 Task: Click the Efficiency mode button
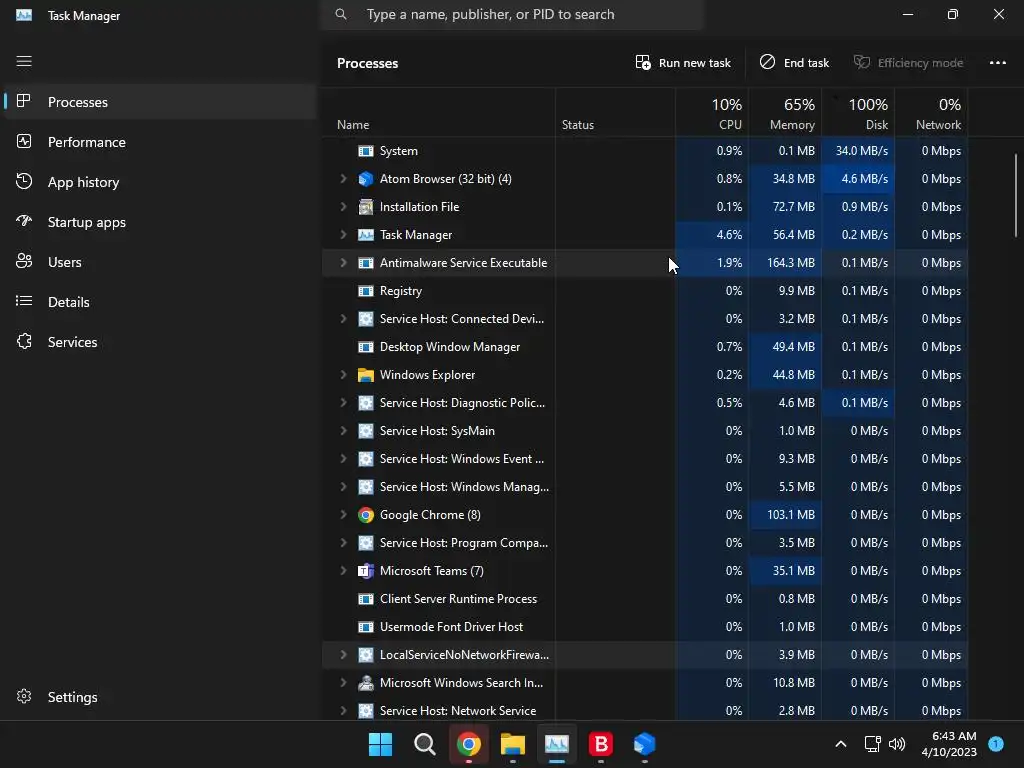[x=908, y=63]
